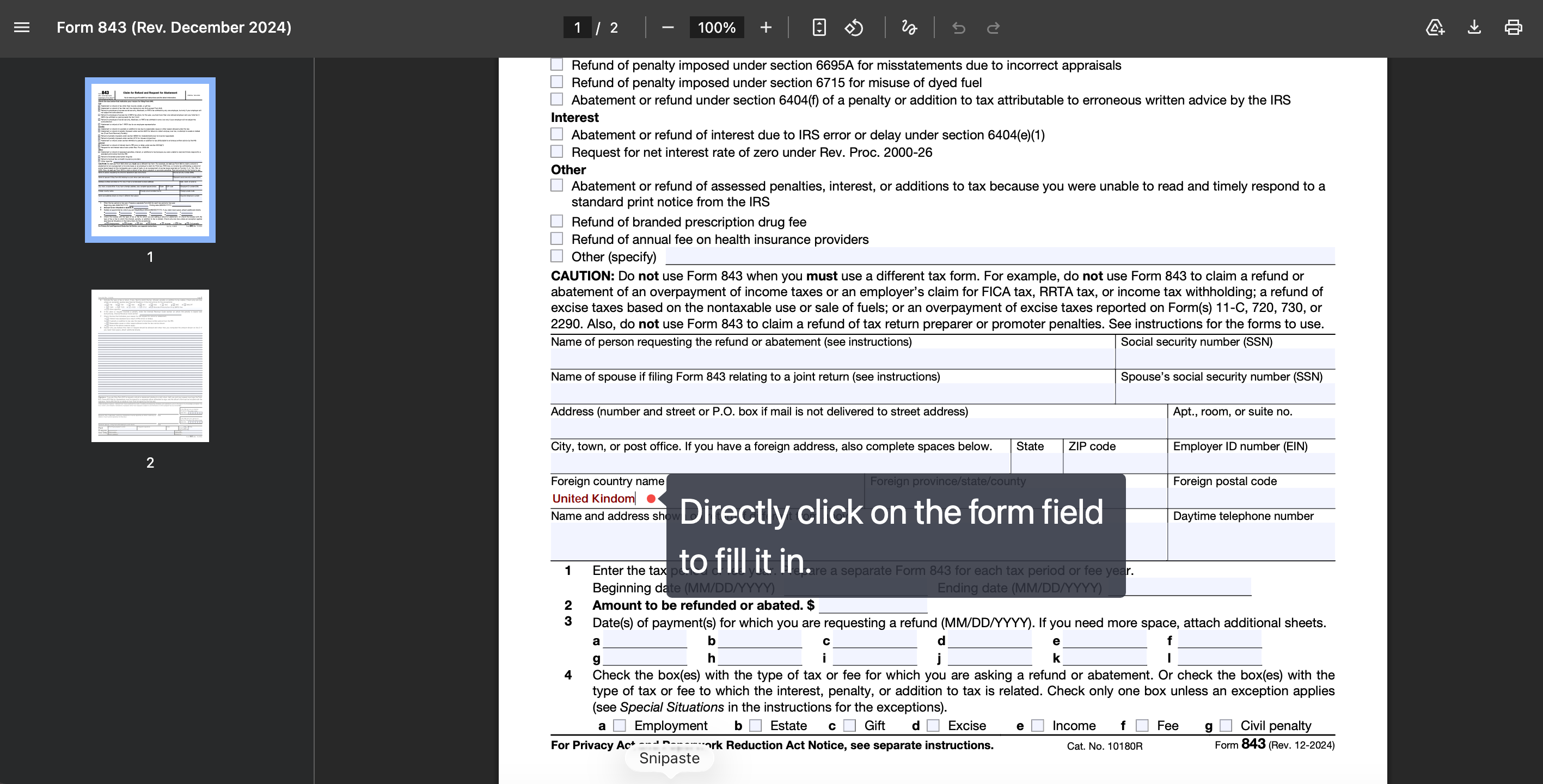Check the section 6695A penalty refund box
Image resolution: width=1543 pixels, height=784 pixels.
coord(557,64)
